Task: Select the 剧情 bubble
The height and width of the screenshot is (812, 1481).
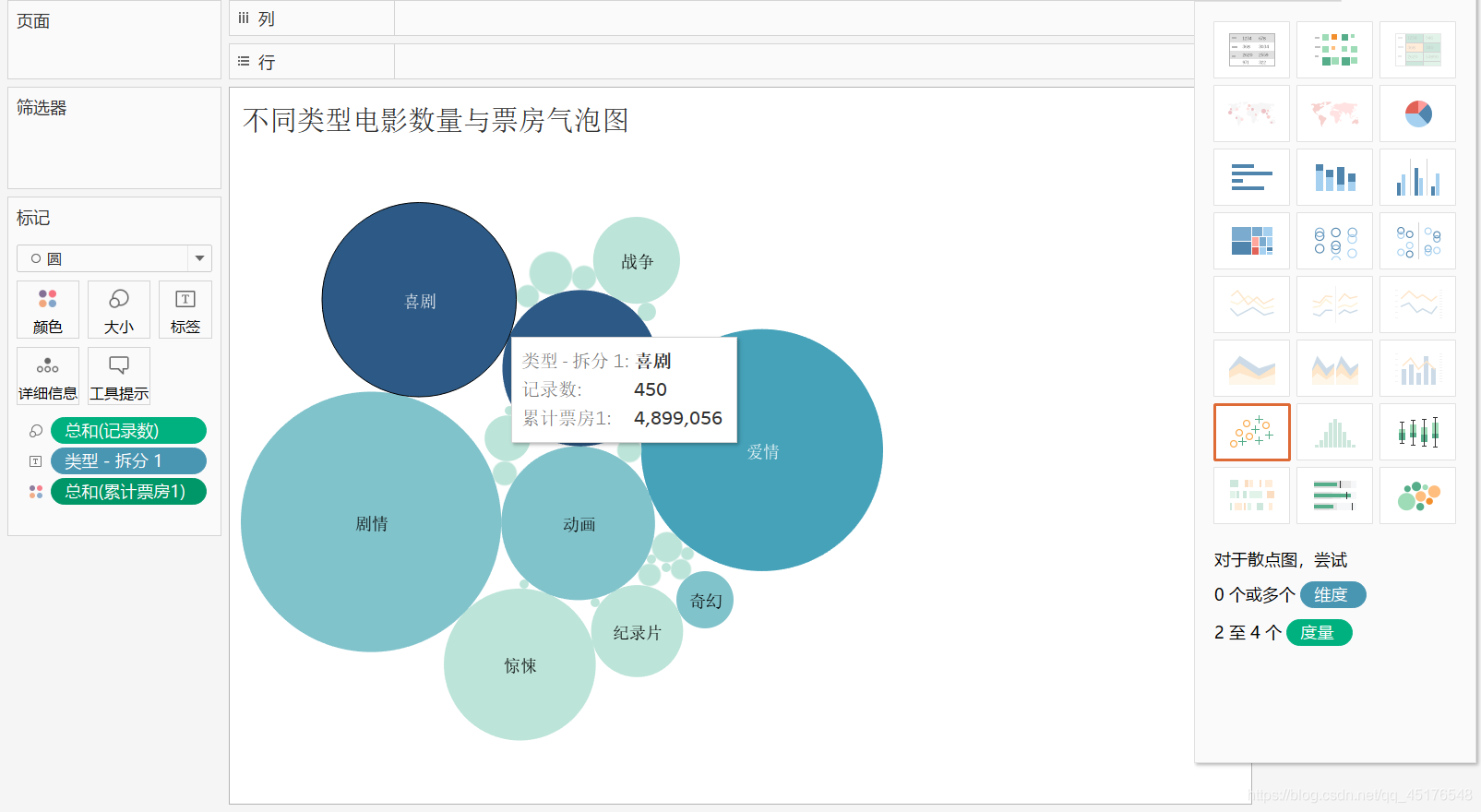Action: pos(371,522)
